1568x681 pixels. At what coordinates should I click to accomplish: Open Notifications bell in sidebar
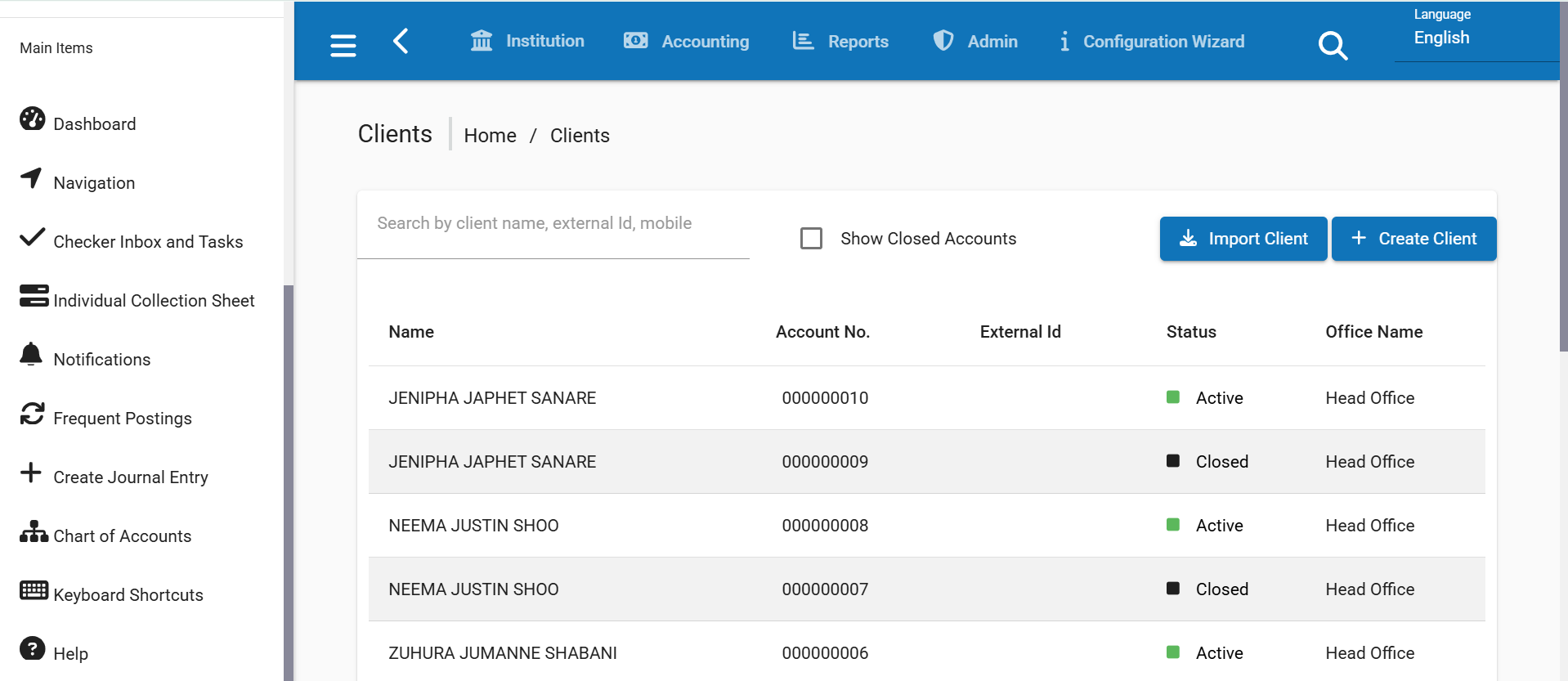pos(31,355)
